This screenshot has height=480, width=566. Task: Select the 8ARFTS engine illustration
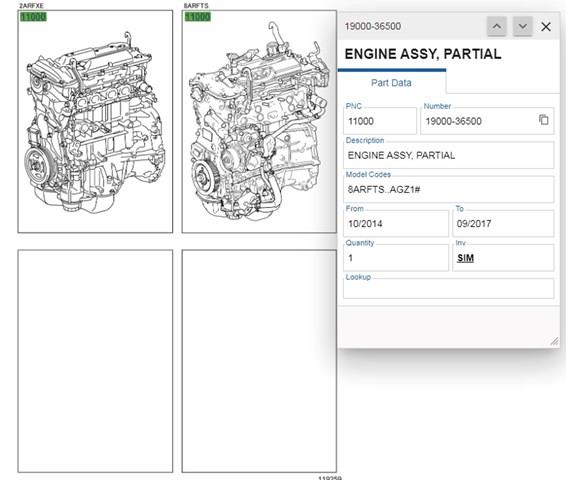259,122
